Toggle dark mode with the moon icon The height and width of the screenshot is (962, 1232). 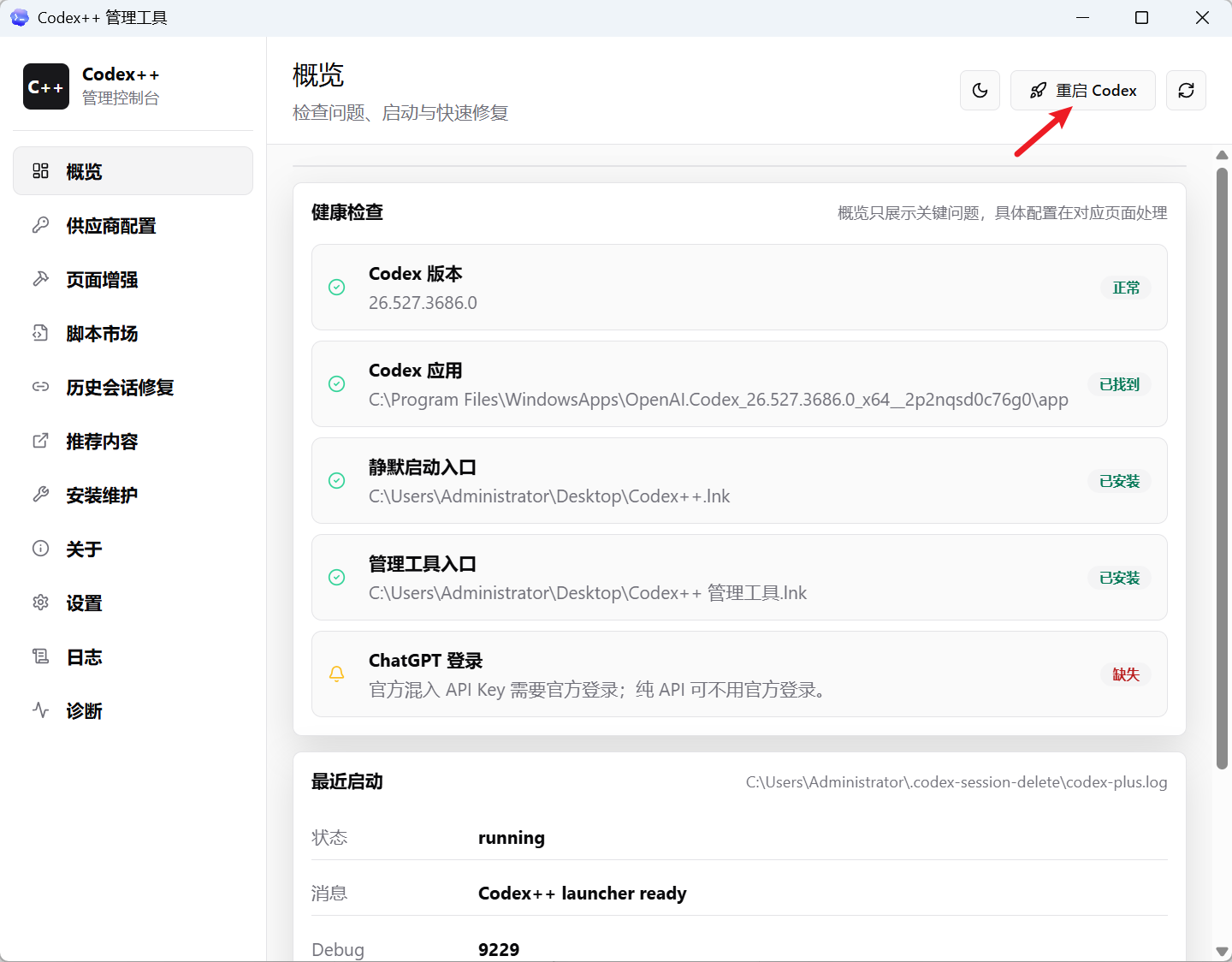(x=980, y=91)
